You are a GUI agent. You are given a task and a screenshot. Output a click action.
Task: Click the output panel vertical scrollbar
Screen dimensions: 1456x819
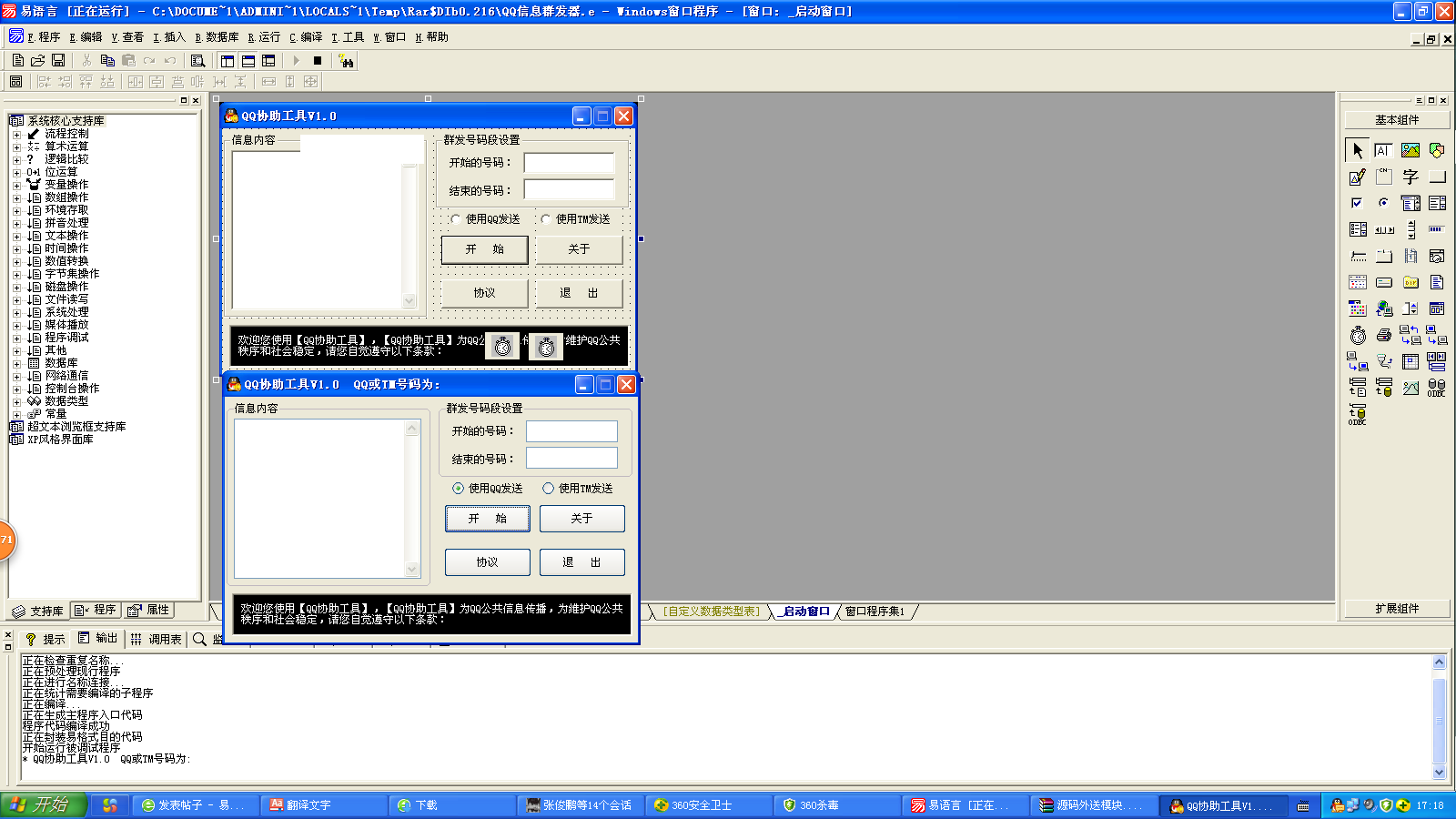coord(1440,717)
